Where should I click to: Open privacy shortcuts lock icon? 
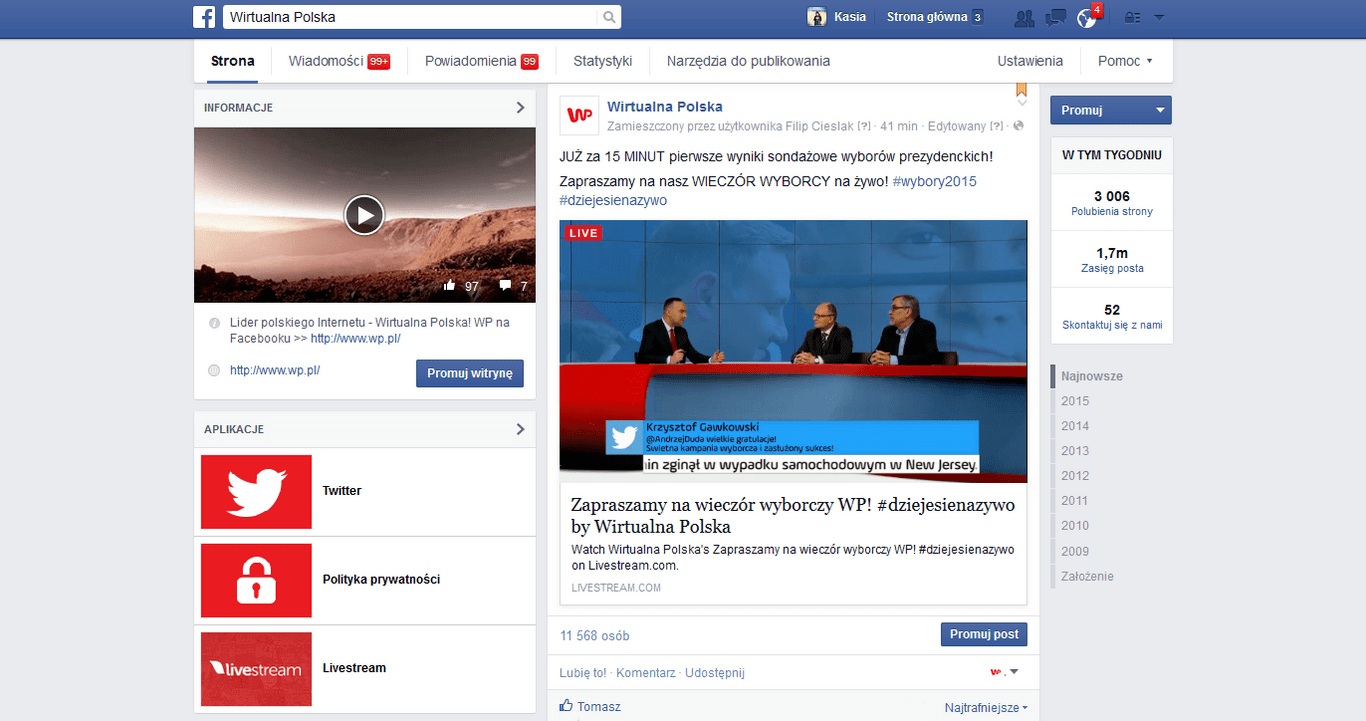pyautogui.click(x=1132, y=17)
